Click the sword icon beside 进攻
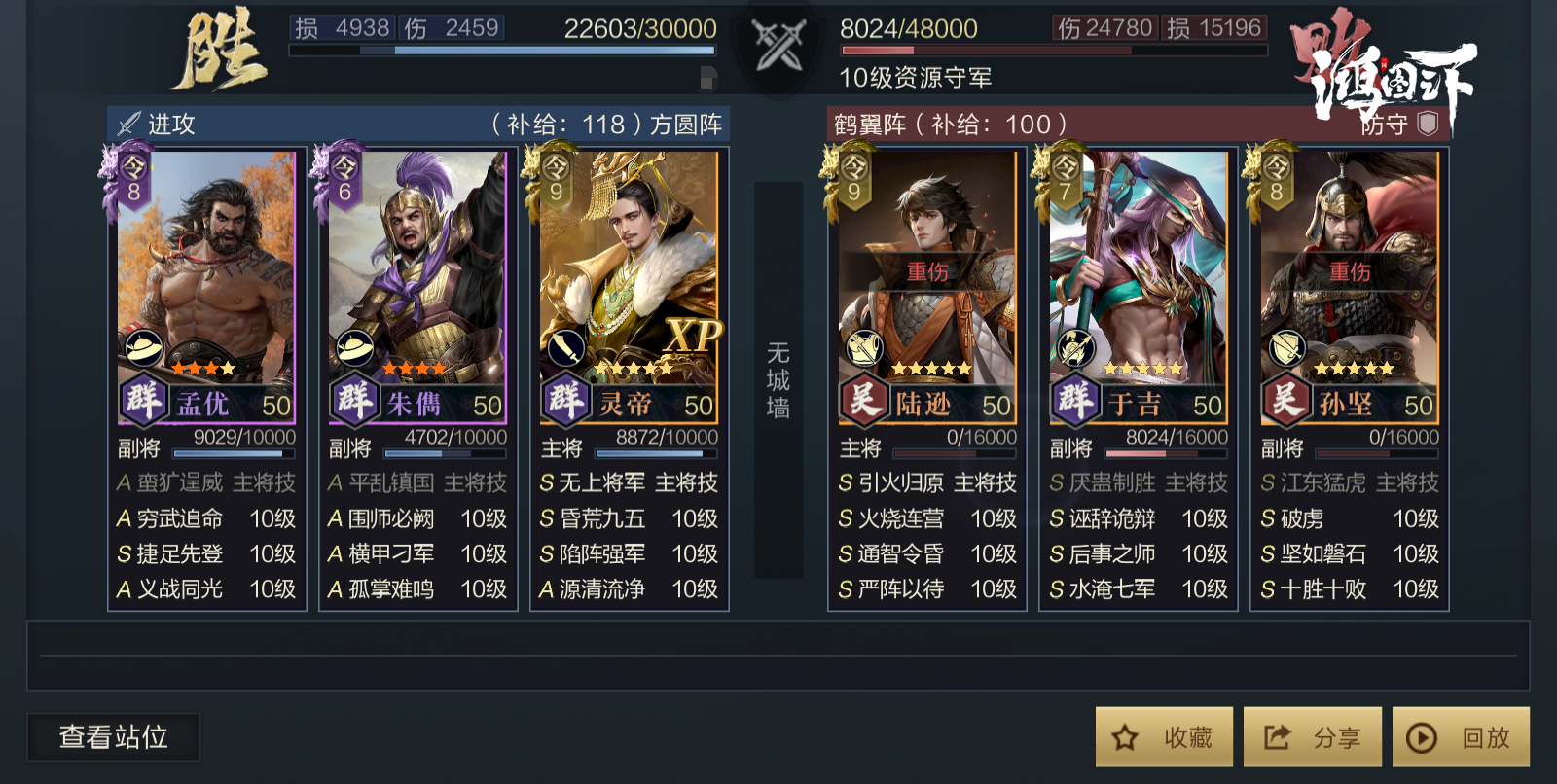1557x784 pixels. (x=128, y=124)
